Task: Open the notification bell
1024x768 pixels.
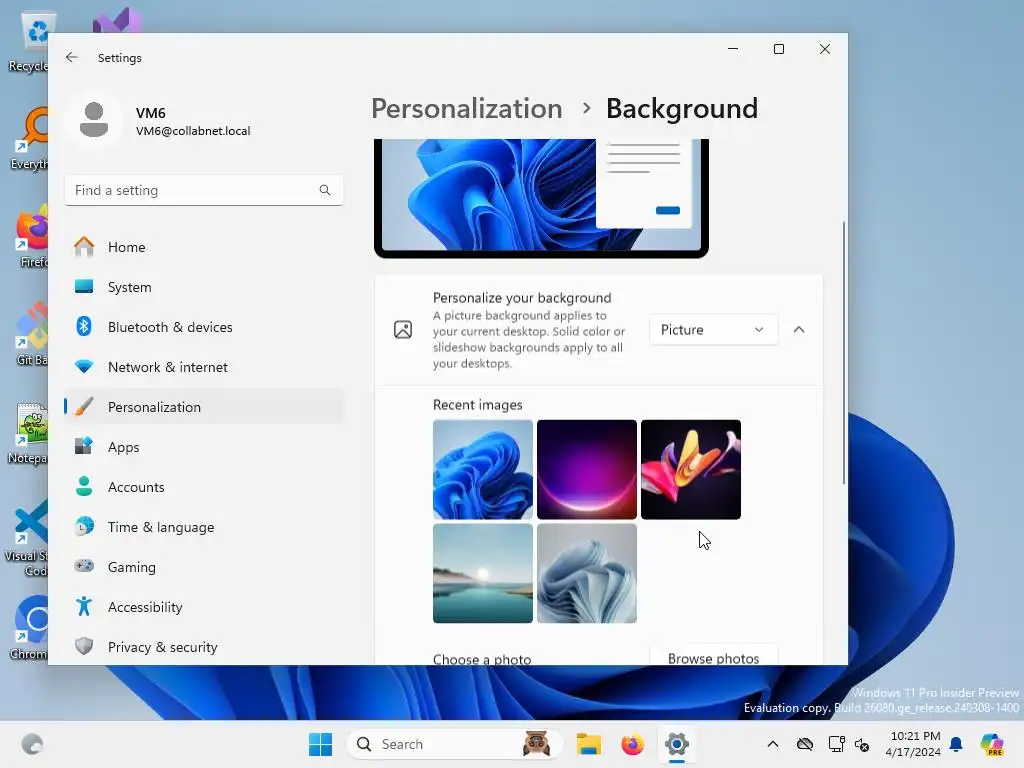Action: [x=956, y=744]
